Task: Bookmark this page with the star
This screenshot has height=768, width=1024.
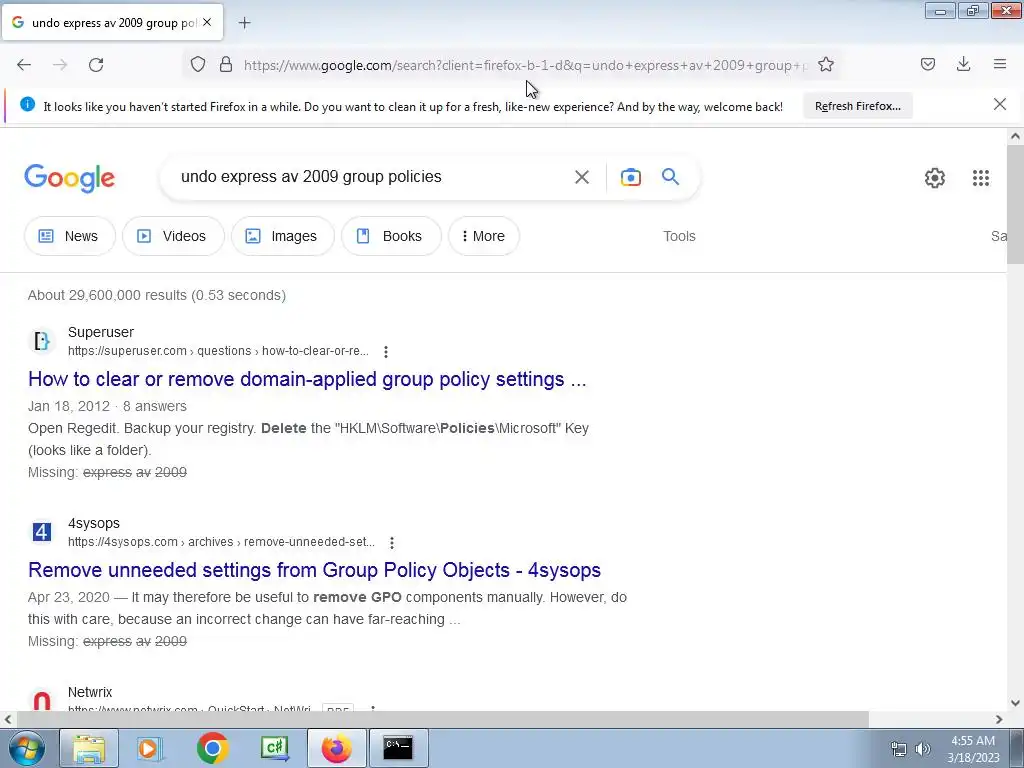Action: coord(825,64)
